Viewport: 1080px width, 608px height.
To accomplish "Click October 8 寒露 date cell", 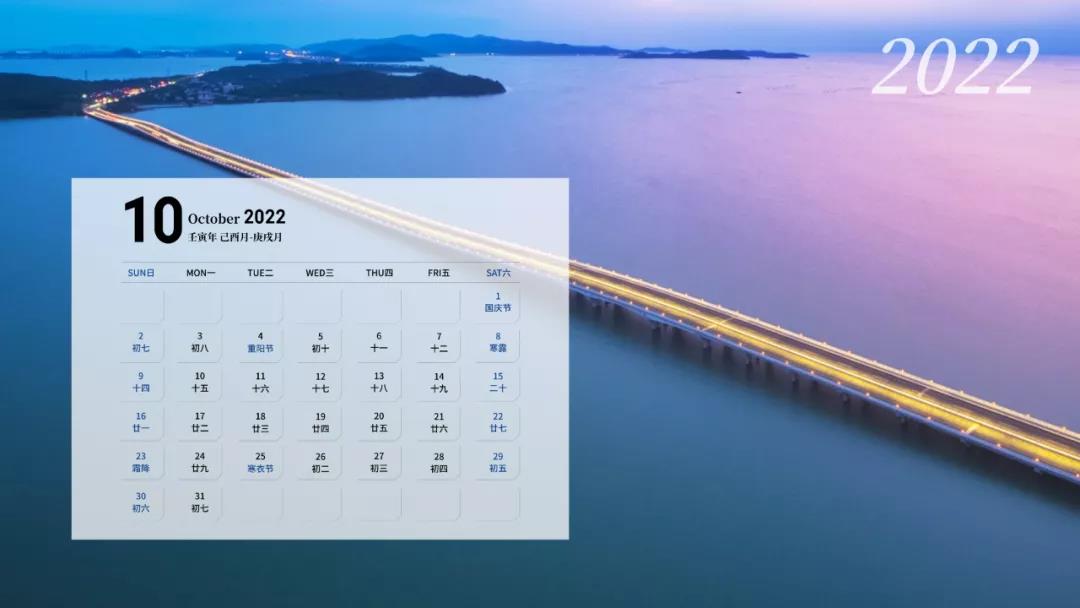I will (x=497, y=343).
